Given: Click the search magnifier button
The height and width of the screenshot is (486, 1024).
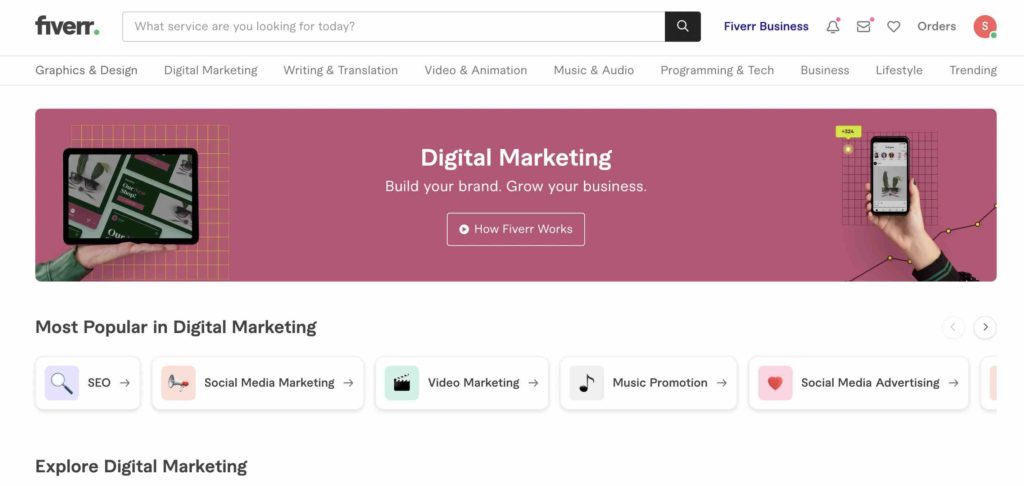Looking at the screenshot, I should click(x=682, y=26).
